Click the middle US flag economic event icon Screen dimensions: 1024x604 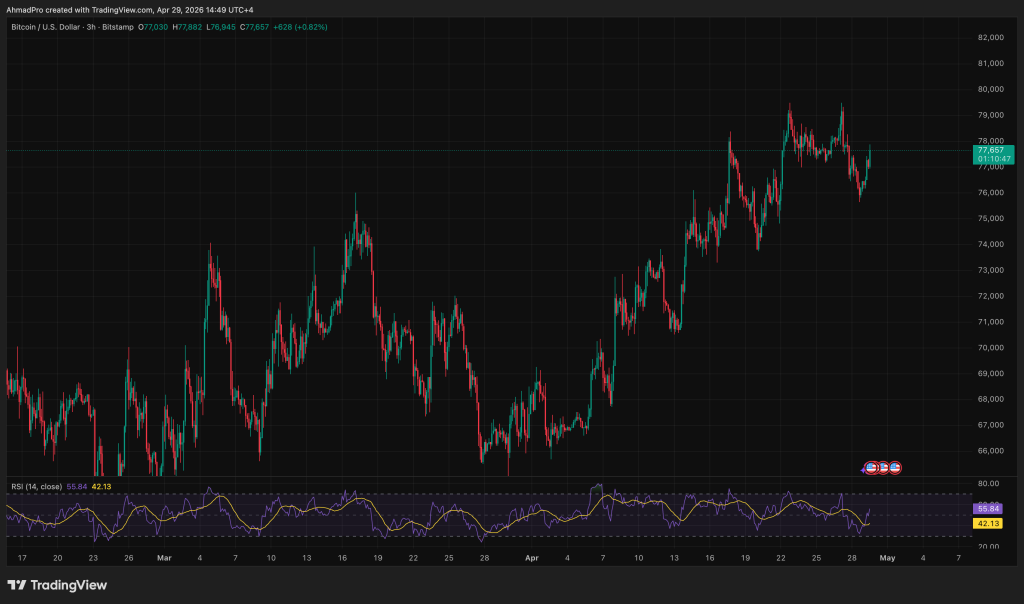click(884, 467)
